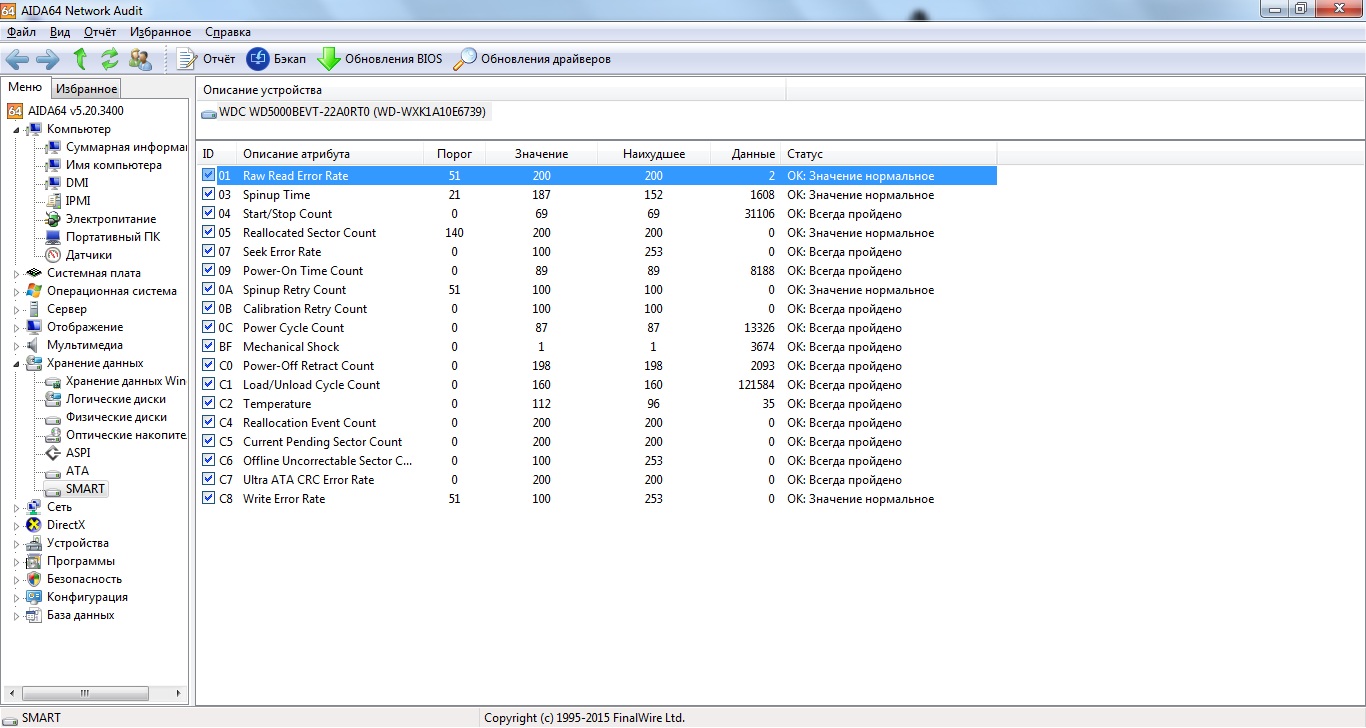The height and width of the screenshot is (728, 1366).
Task: Open the Файл menu
Action: pyautogui.click(x=21, y=32)
